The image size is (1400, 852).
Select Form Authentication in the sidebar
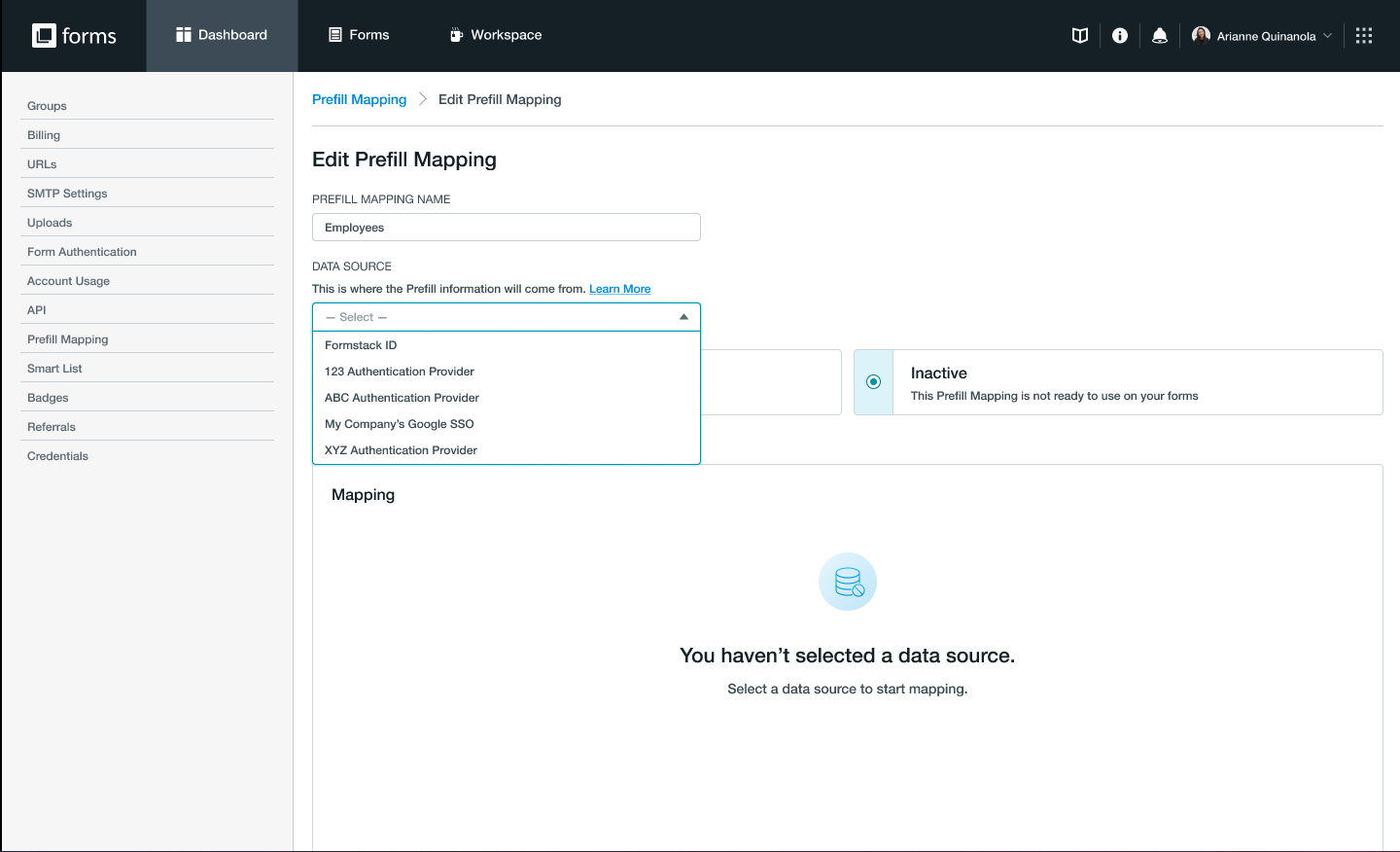(82, 252)
